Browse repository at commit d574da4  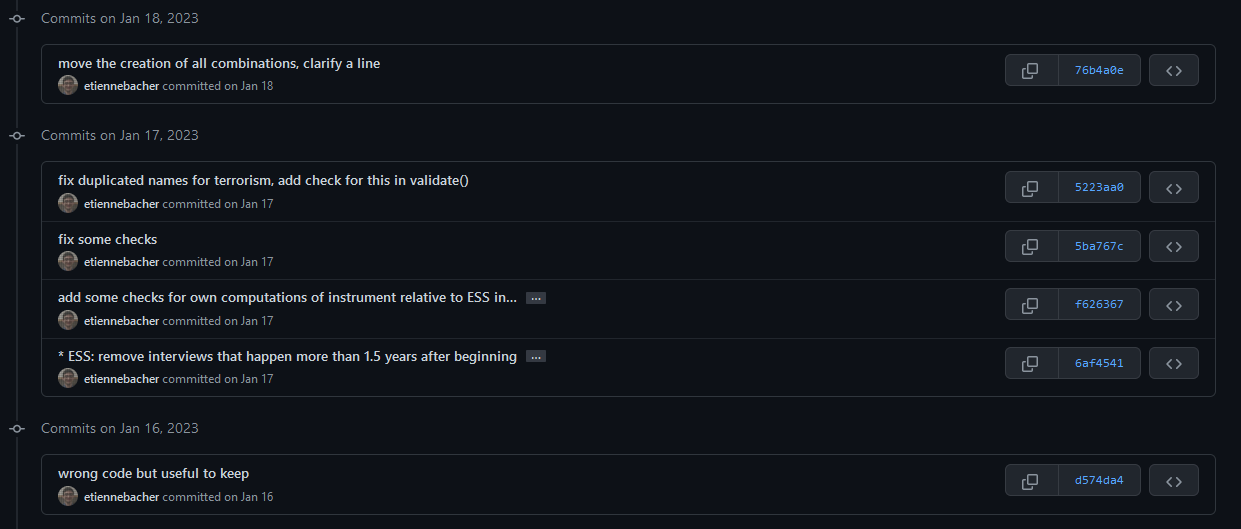click(1173, 480)
